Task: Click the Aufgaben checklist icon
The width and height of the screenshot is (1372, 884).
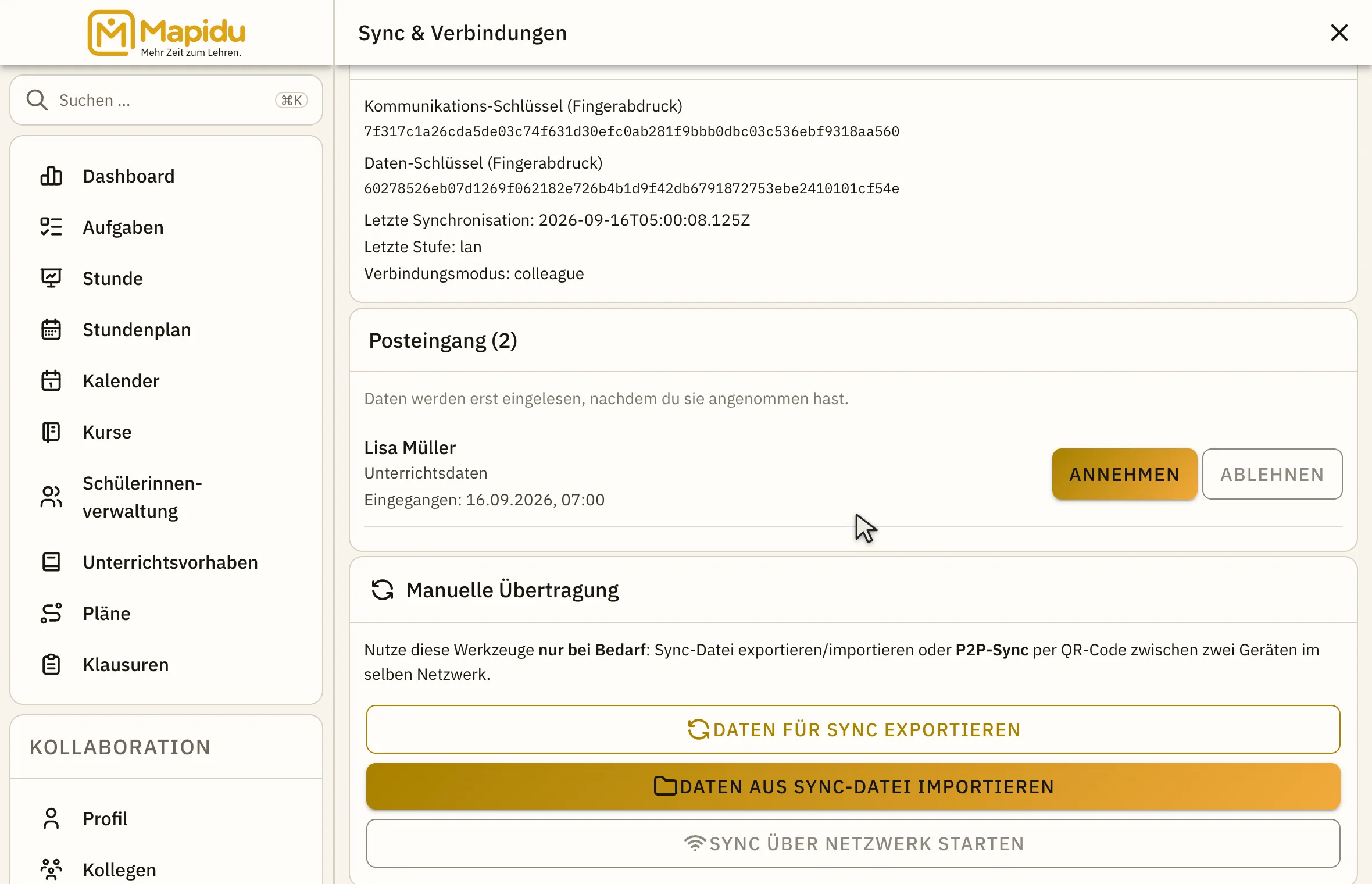Action: 51,227
